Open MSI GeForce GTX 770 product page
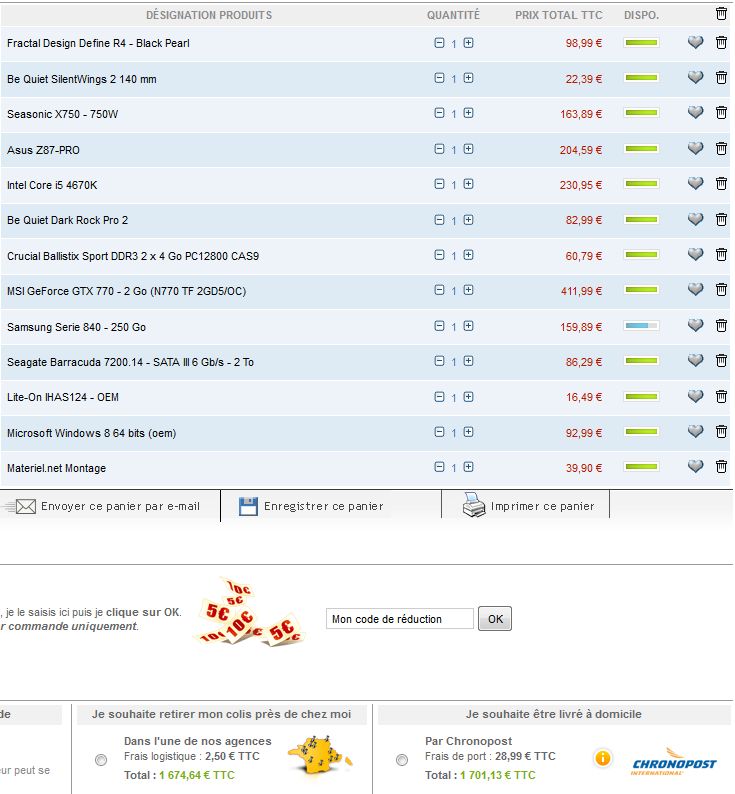Image resolution: width=735 pixels, height=794 pixels. pyautogui.click(x=127, y=291)
